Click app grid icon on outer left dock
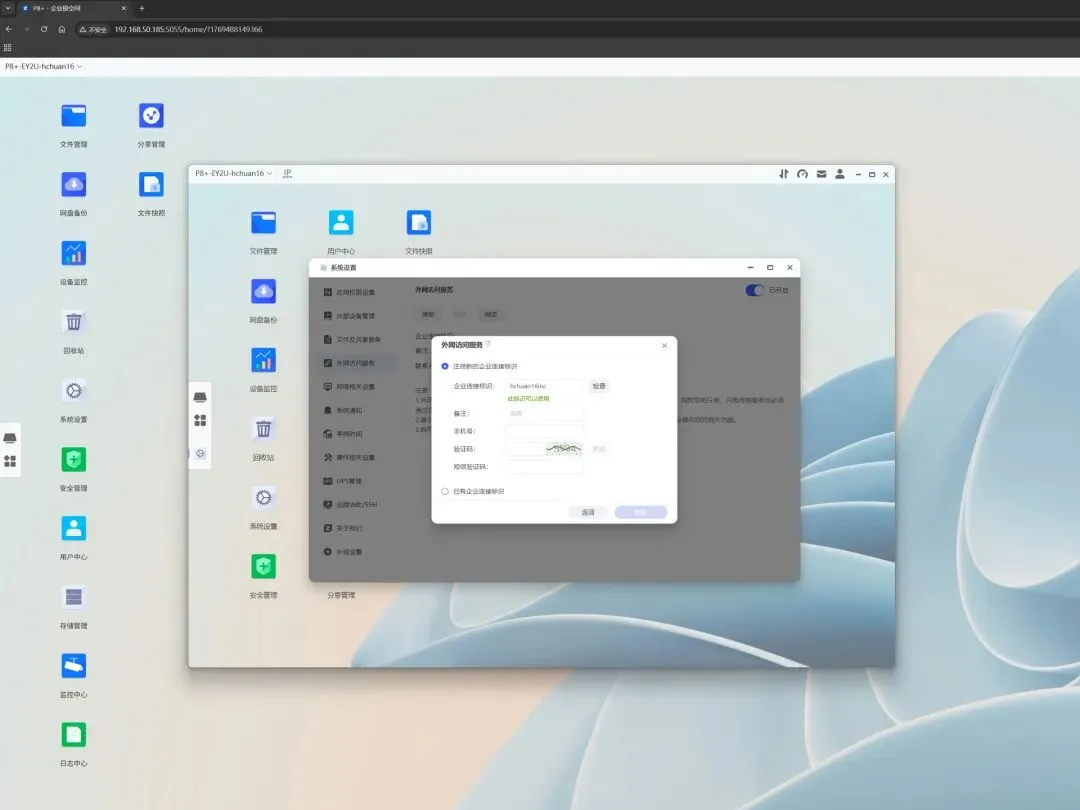Screen dimensions: 1080x810 (10, 461)
